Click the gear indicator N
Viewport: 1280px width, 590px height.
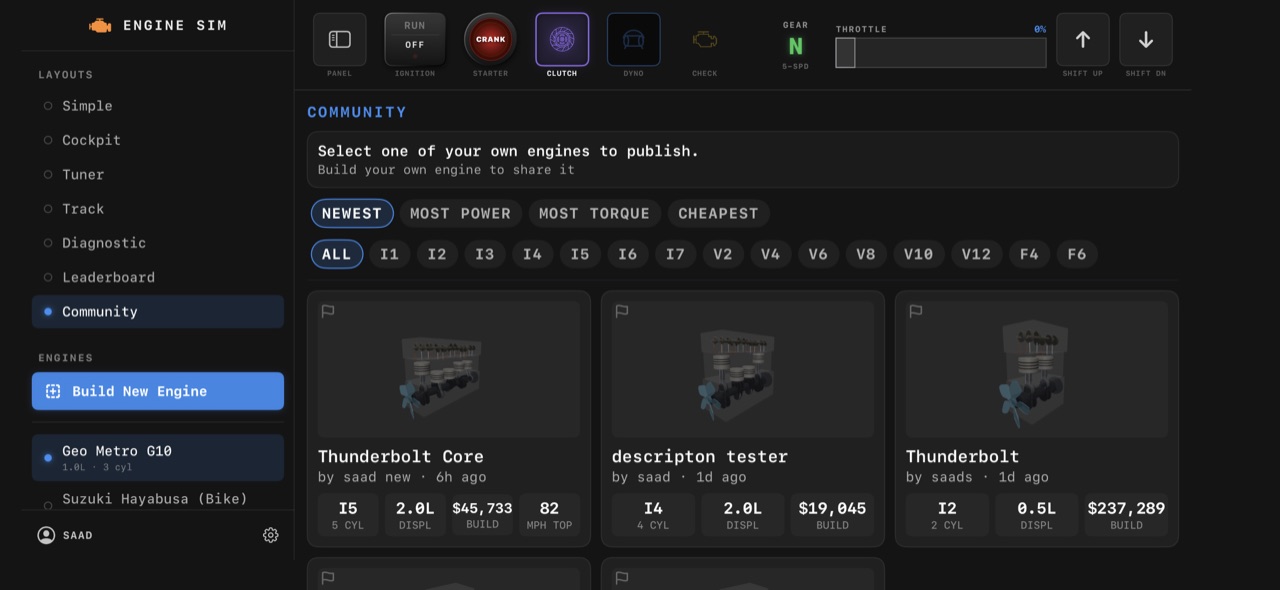(795, 46)
